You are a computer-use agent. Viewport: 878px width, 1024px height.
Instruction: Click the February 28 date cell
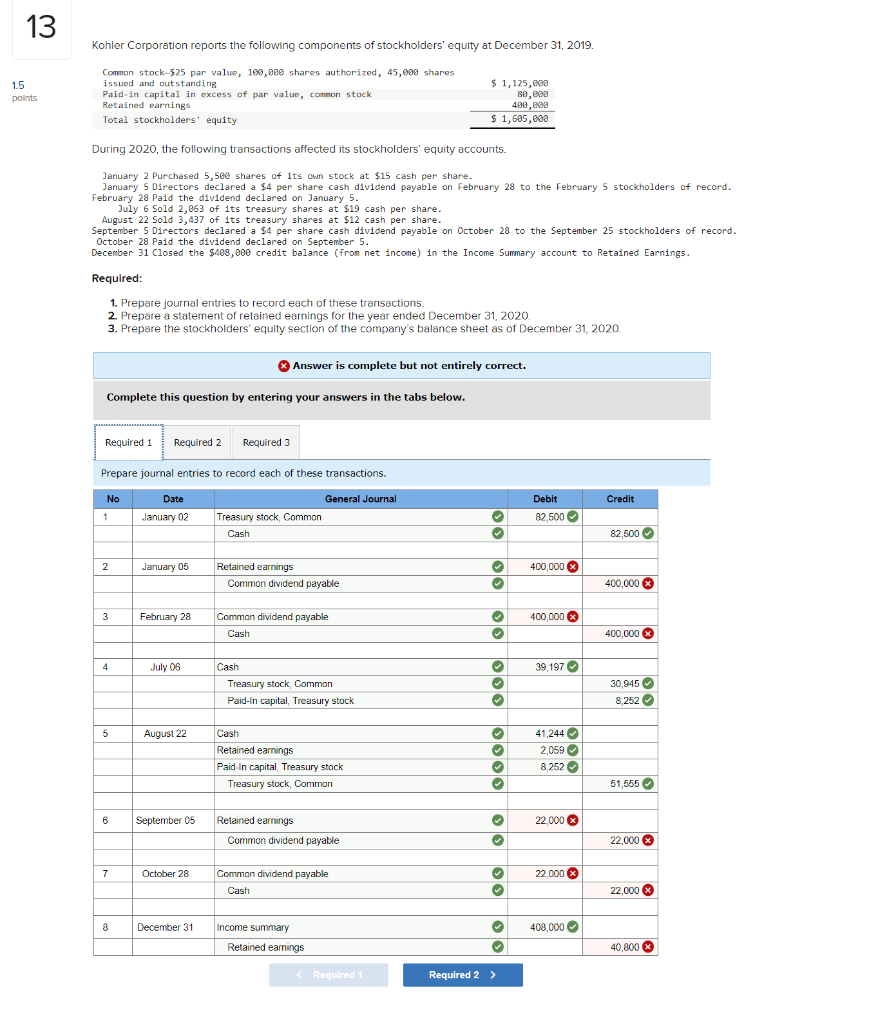(173, 616)
